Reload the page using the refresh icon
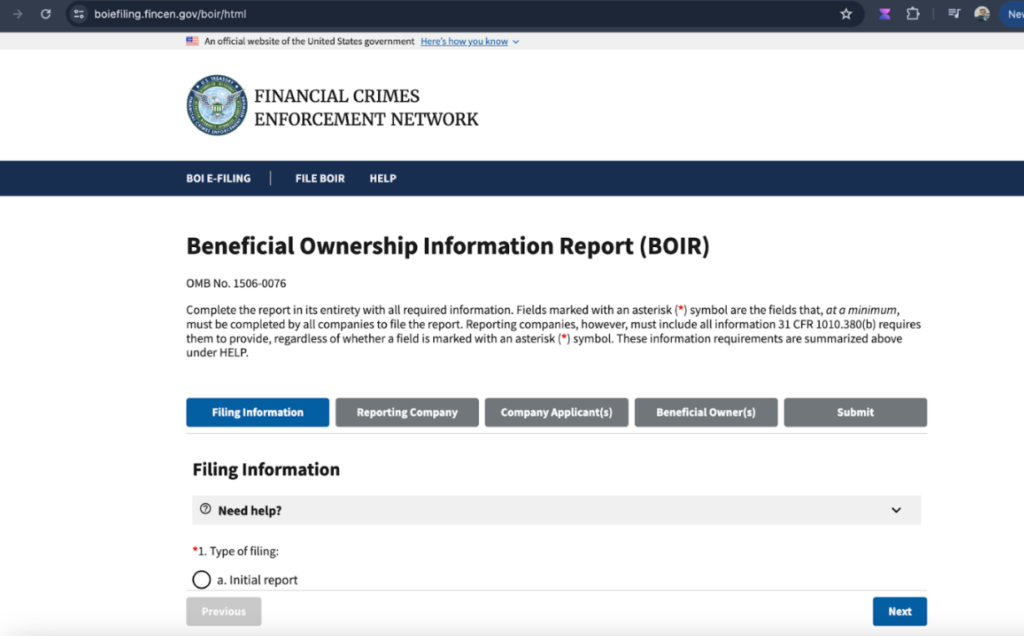This screenshot has height=636, width=1024. tap(45, 14)
